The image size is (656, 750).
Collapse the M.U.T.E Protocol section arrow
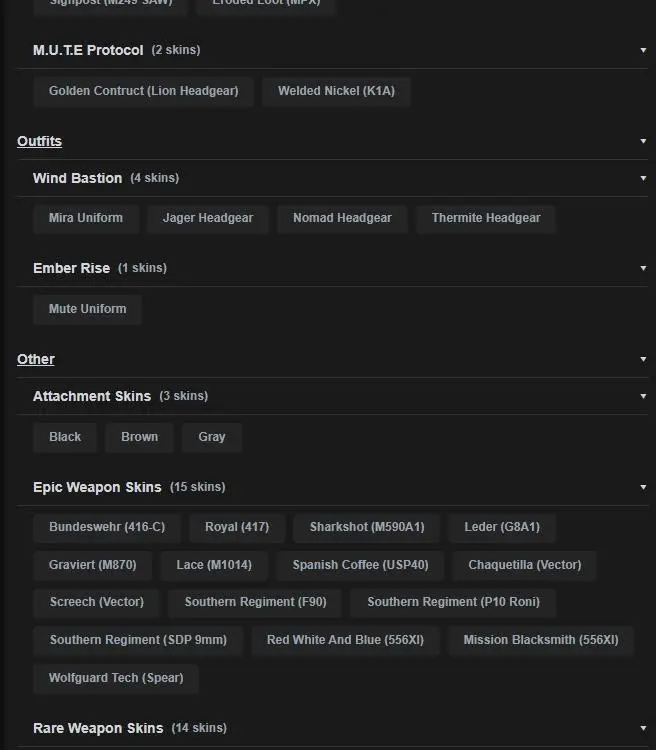point(643,50)
